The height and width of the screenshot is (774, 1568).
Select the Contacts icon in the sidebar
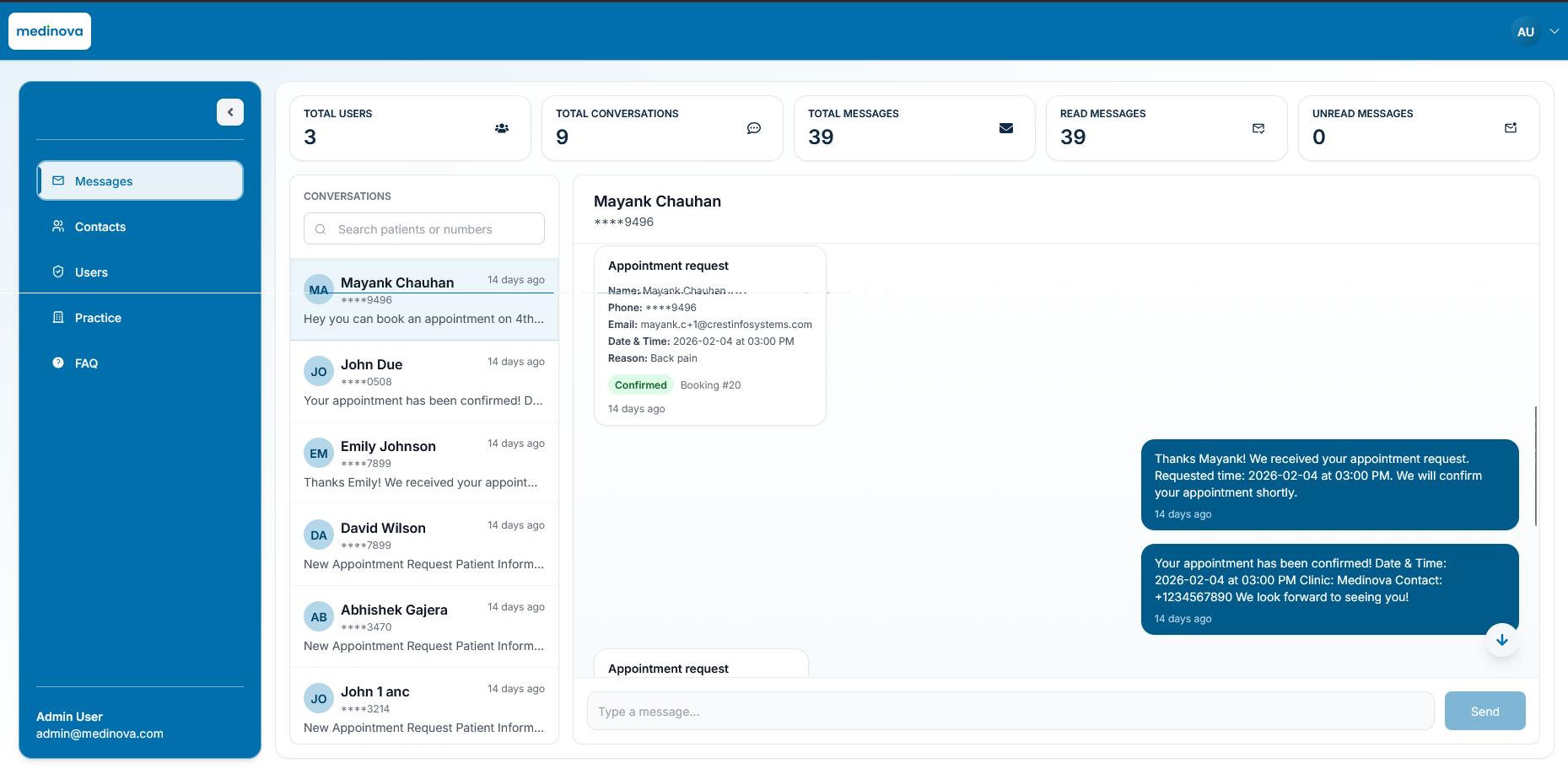(57, 226)
